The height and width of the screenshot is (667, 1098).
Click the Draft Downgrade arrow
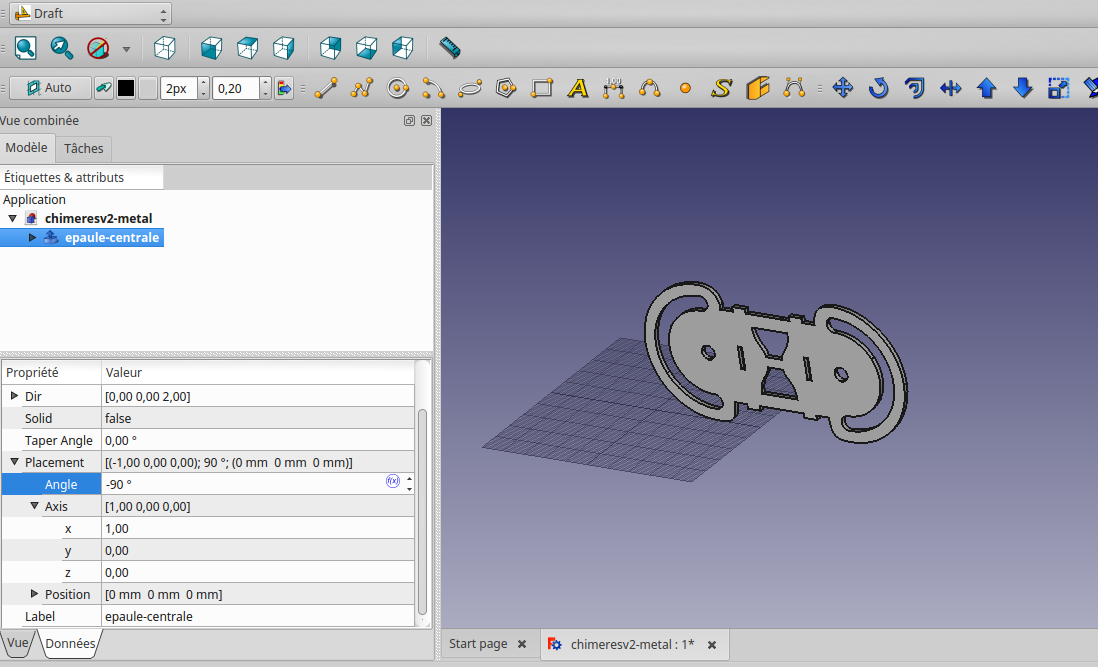[x=1022, y=88]
